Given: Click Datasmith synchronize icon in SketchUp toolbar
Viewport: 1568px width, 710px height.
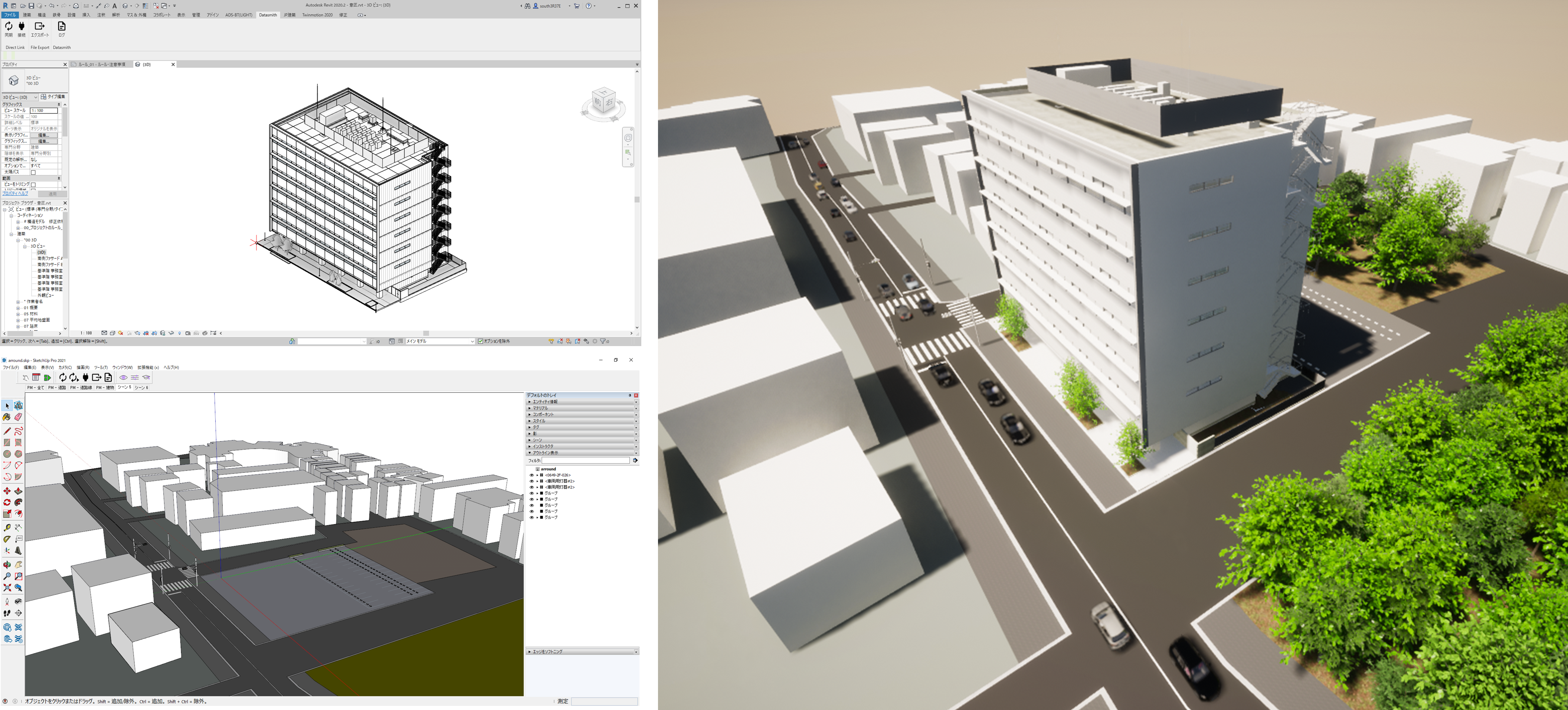Looking at the screenshot, I should point(63,378).
